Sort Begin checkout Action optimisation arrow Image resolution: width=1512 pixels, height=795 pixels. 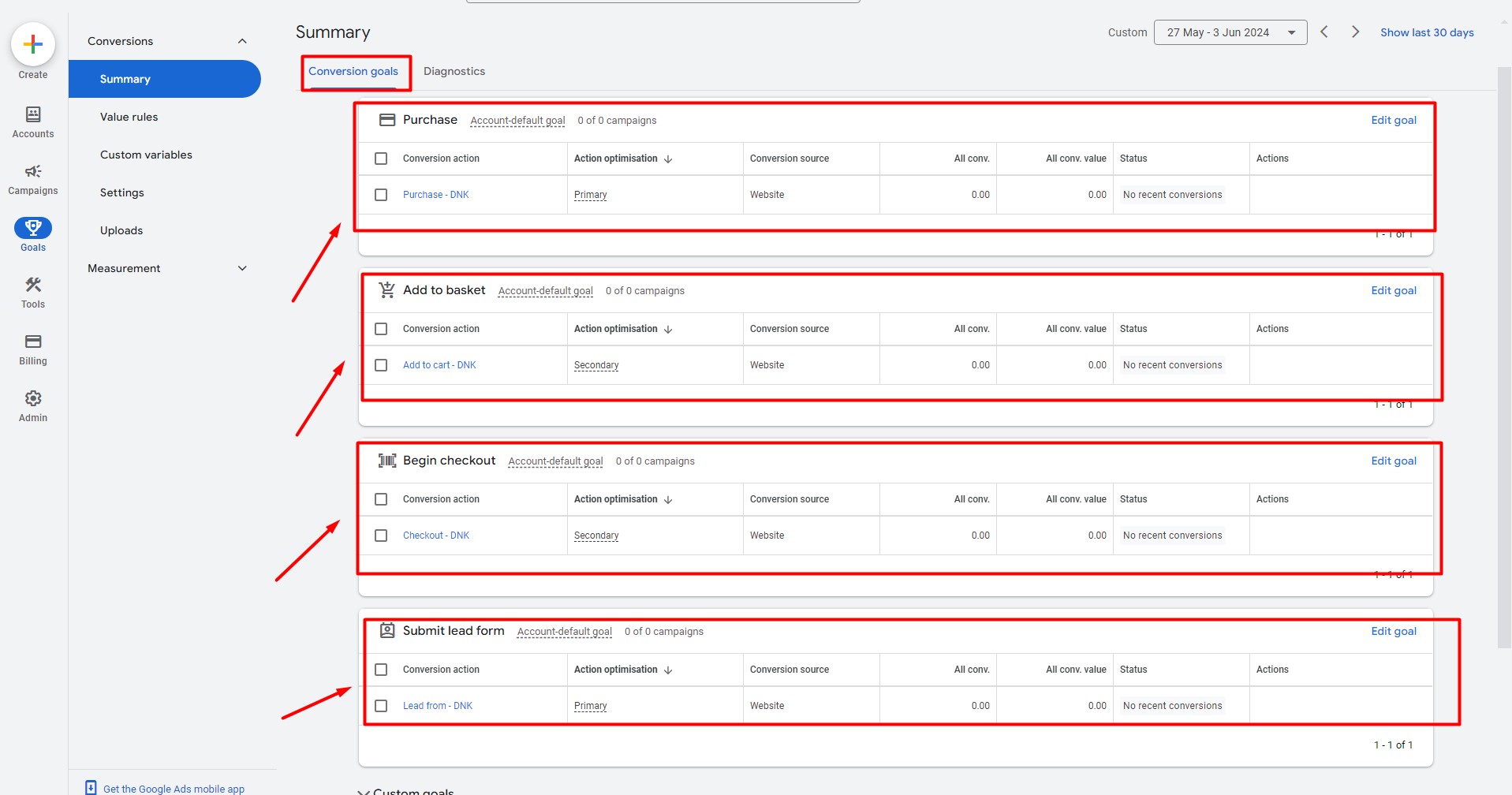tap(668, 499)
